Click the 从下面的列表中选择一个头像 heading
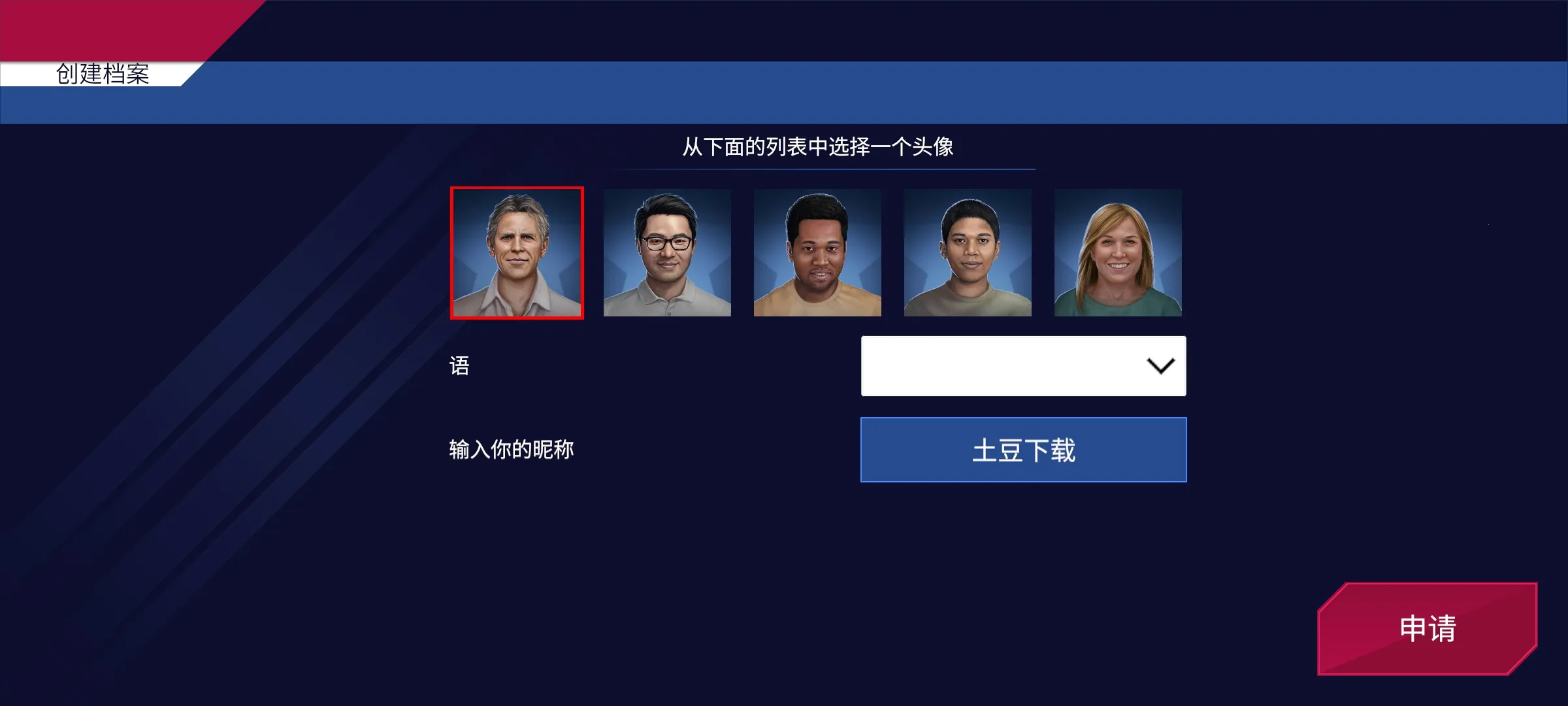1568x706 pixels. pyautogui.click(x=818, y=146)
